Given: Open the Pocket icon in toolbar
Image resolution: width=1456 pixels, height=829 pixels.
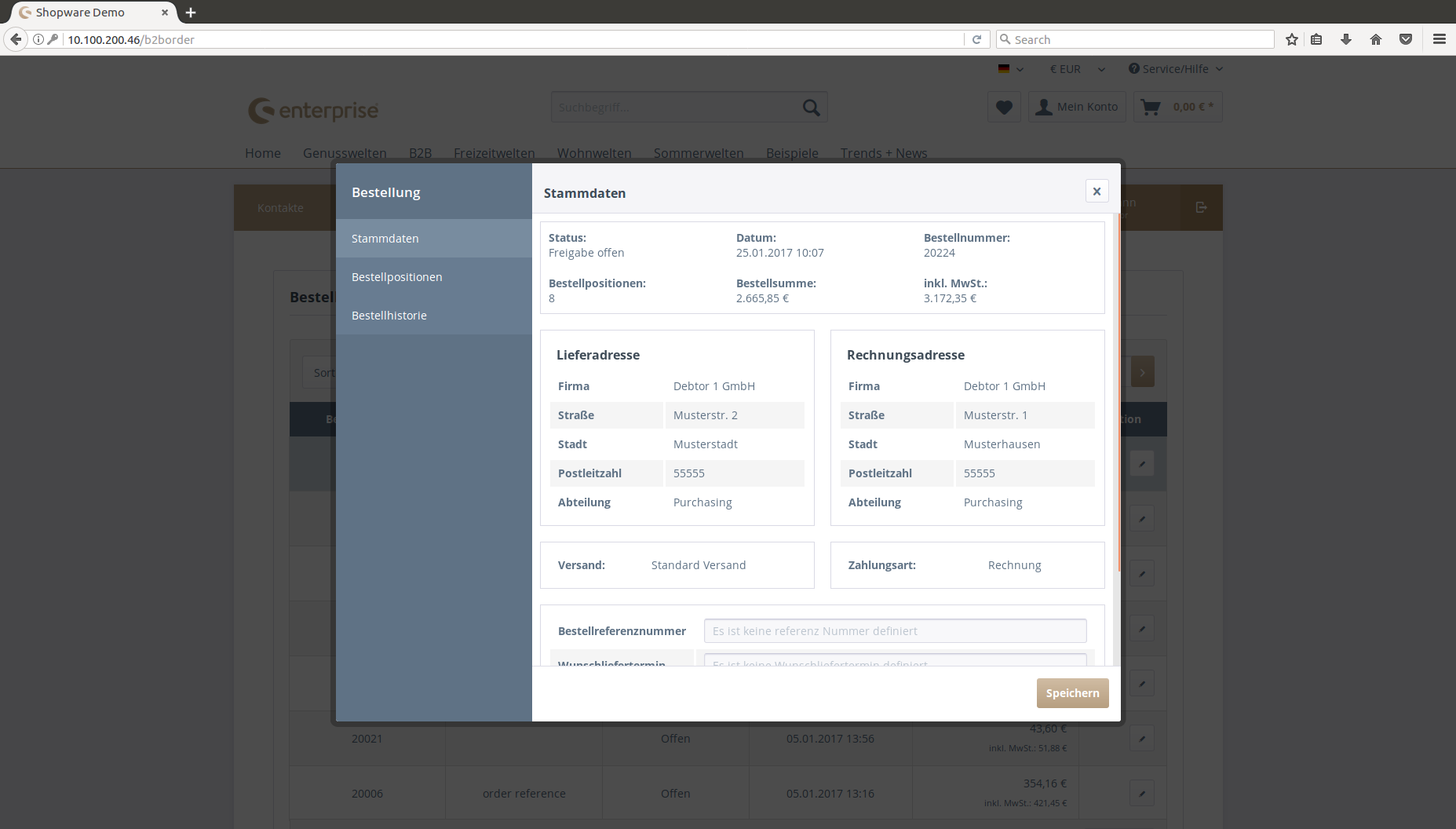Looking at the screenshot, I should (1406, 39).
